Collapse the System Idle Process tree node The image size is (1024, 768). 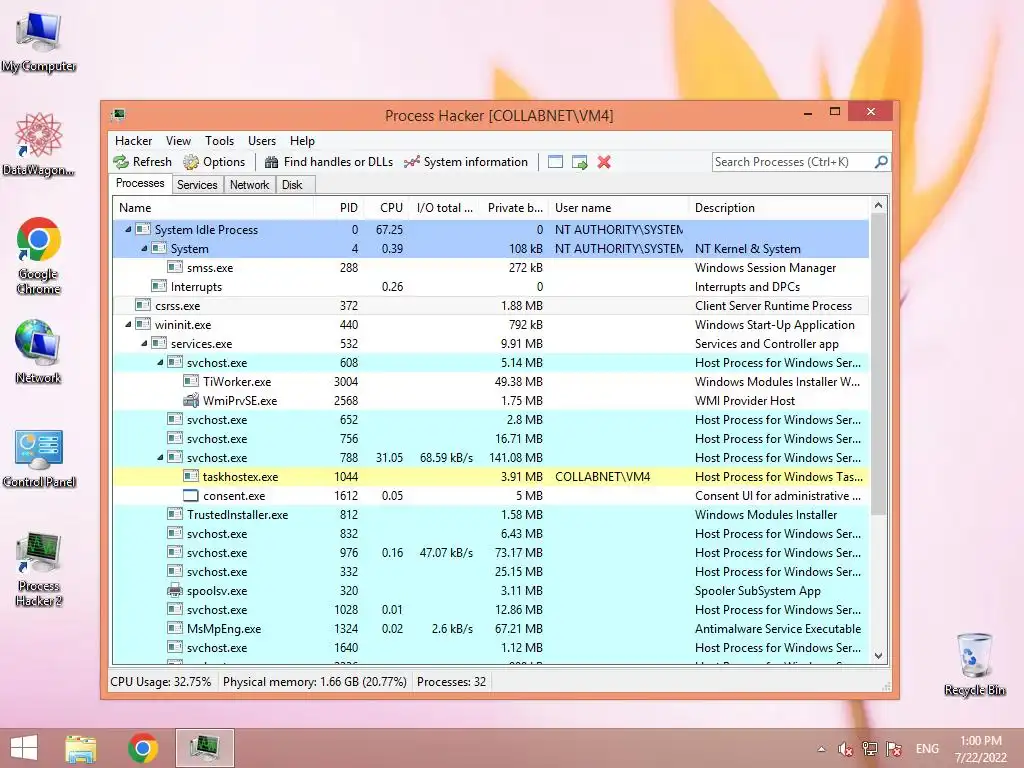point(128,230)
